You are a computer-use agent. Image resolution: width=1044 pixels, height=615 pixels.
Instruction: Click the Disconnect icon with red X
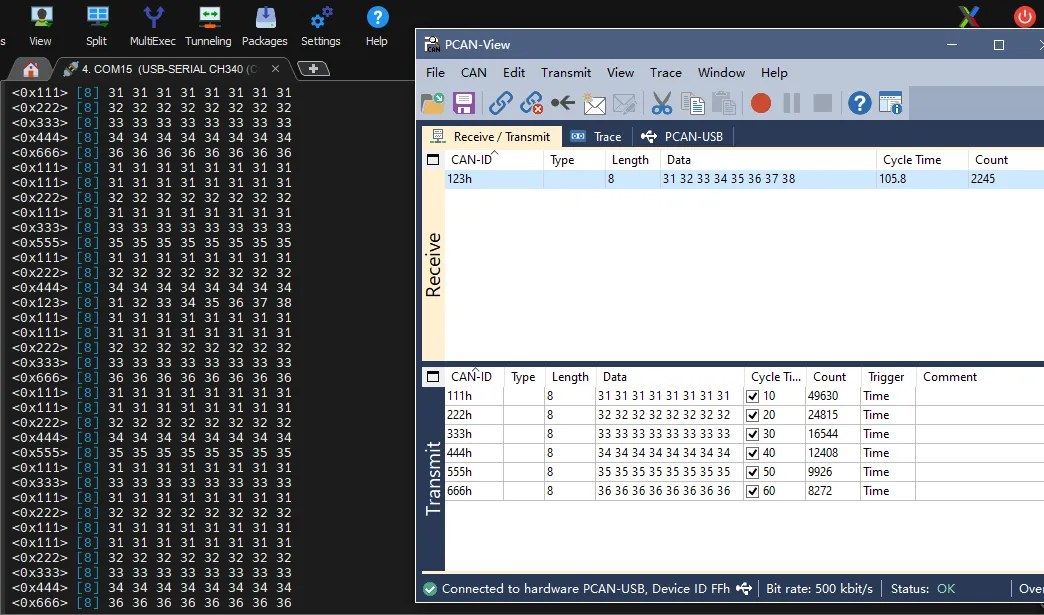click(532, 103)
